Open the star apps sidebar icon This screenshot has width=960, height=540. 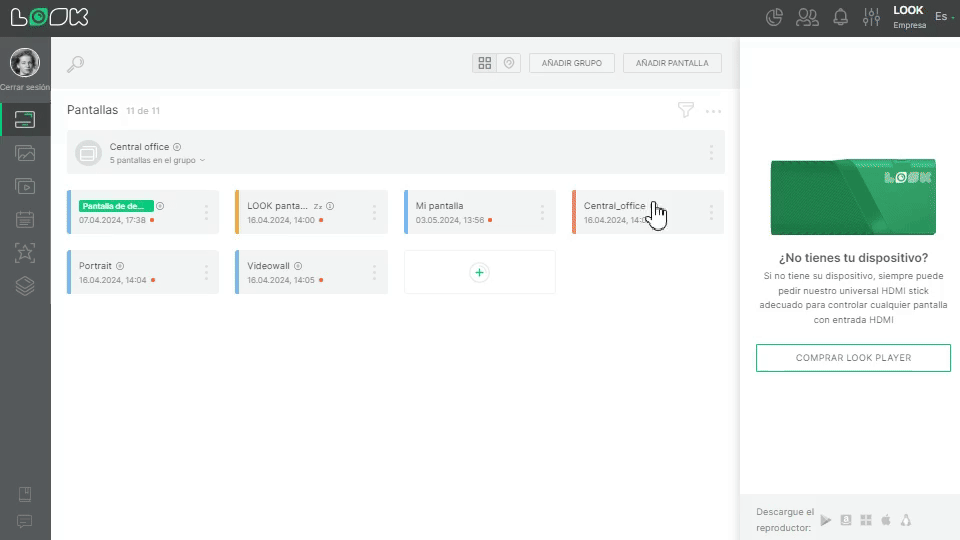(25, 252)
